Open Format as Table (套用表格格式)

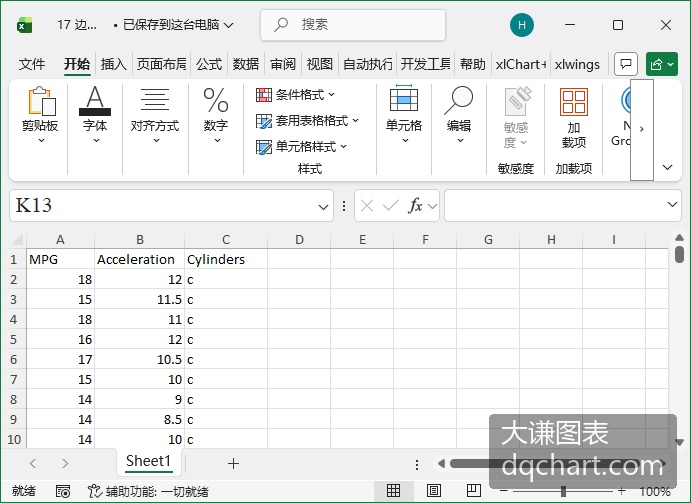(x=307, y=120)
